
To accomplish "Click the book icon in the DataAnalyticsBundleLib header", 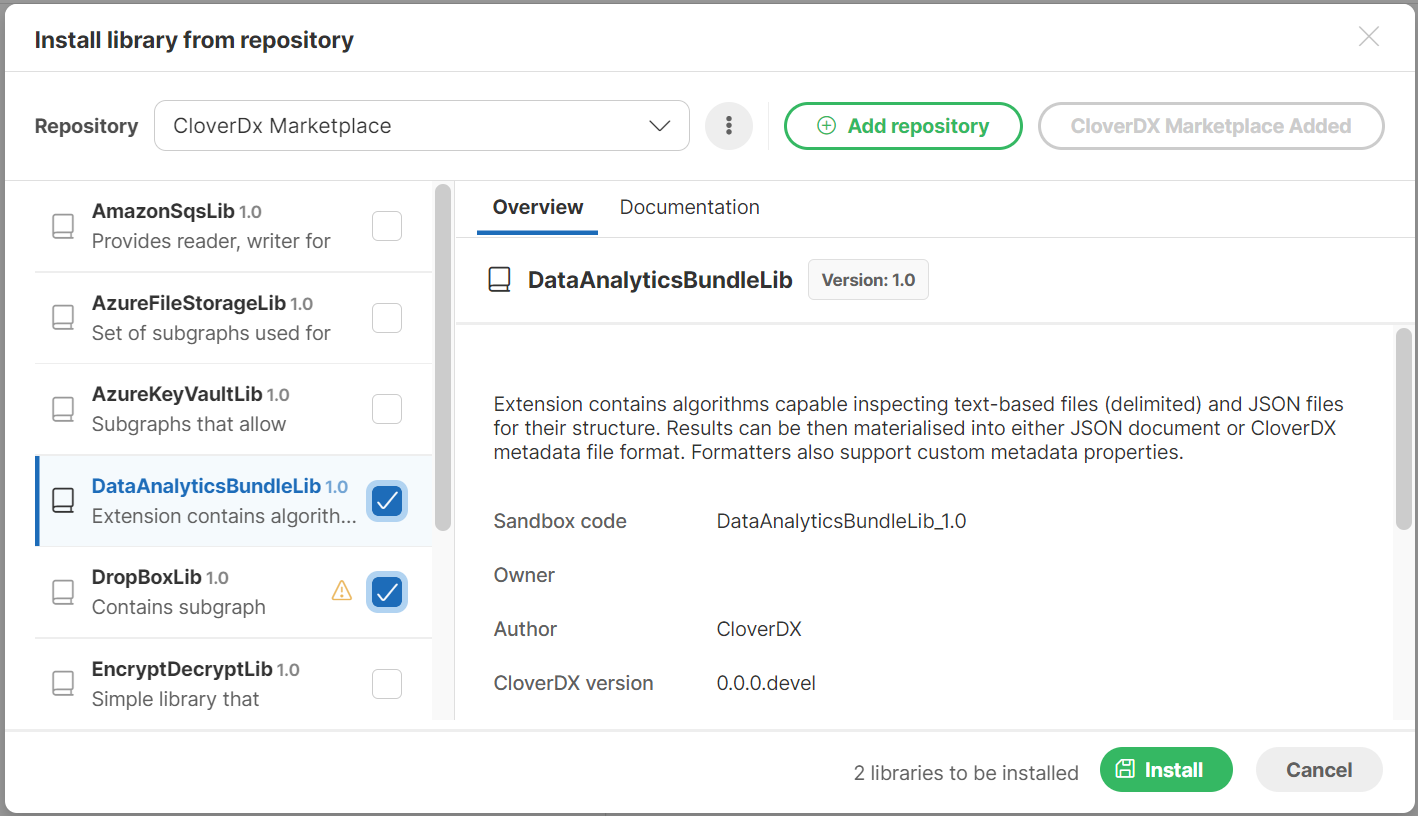I will (498, 279).
